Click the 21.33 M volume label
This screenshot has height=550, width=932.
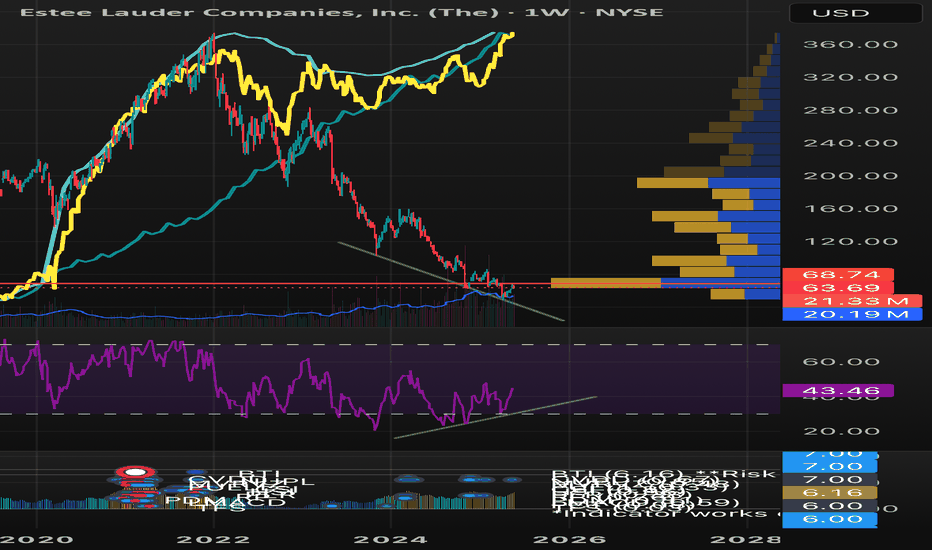point(852,301)
